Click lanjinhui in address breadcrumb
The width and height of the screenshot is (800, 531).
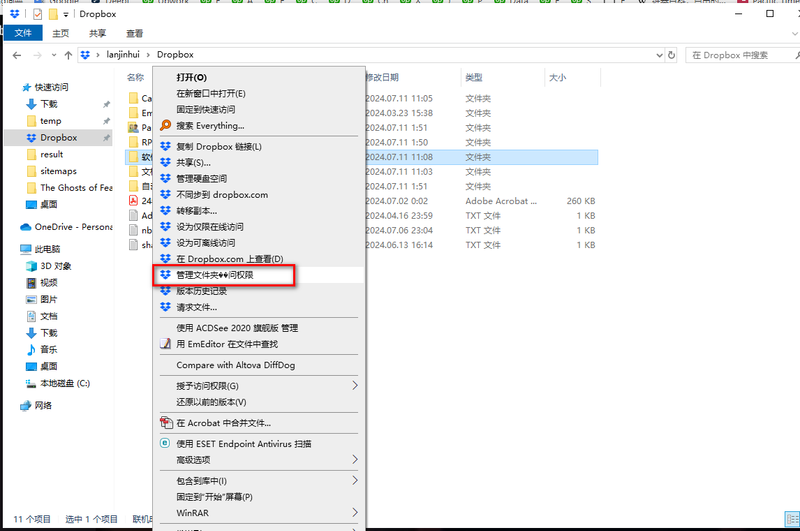click(x=122, y=55)
